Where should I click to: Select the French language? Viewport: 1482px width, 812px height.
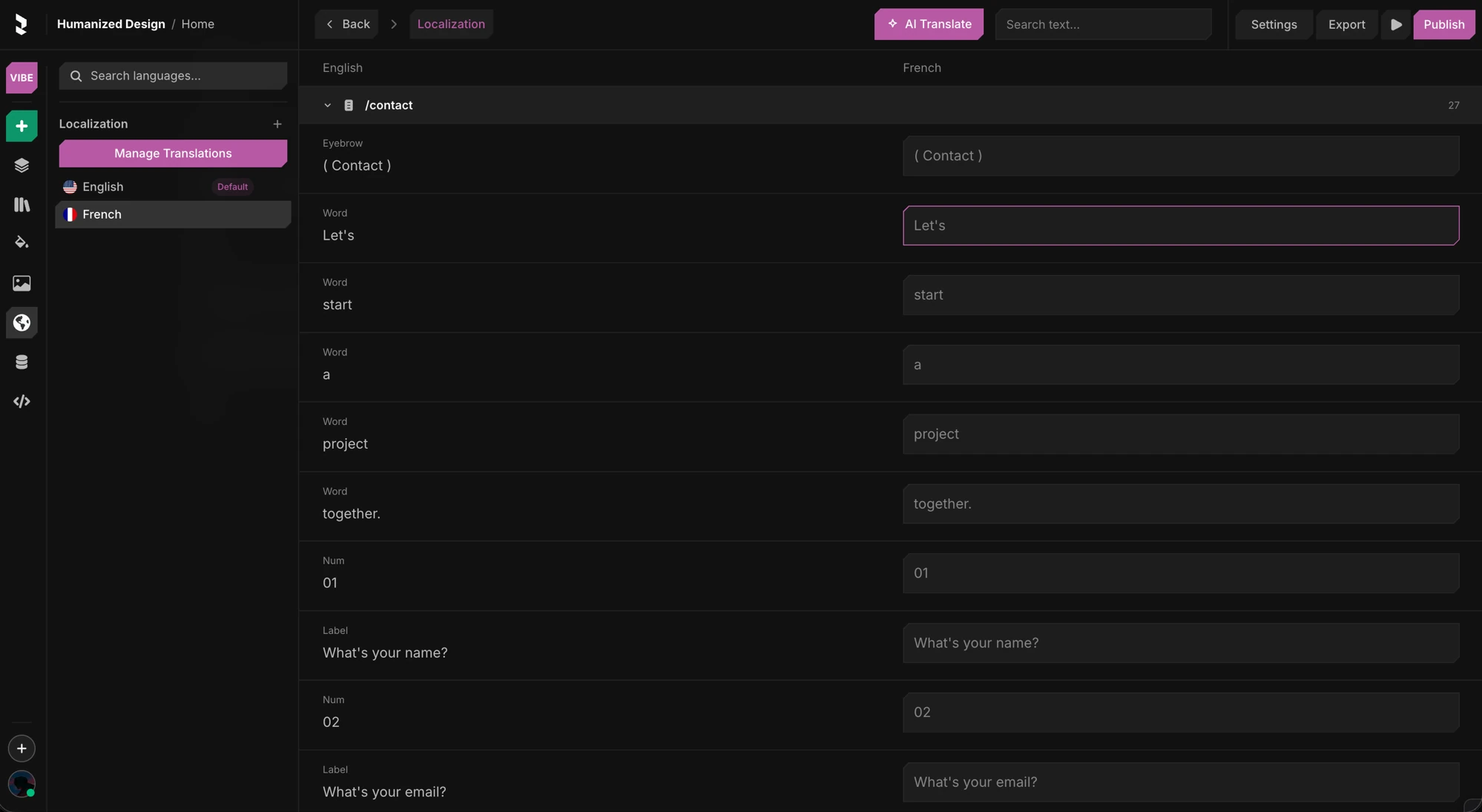(173, 214)
